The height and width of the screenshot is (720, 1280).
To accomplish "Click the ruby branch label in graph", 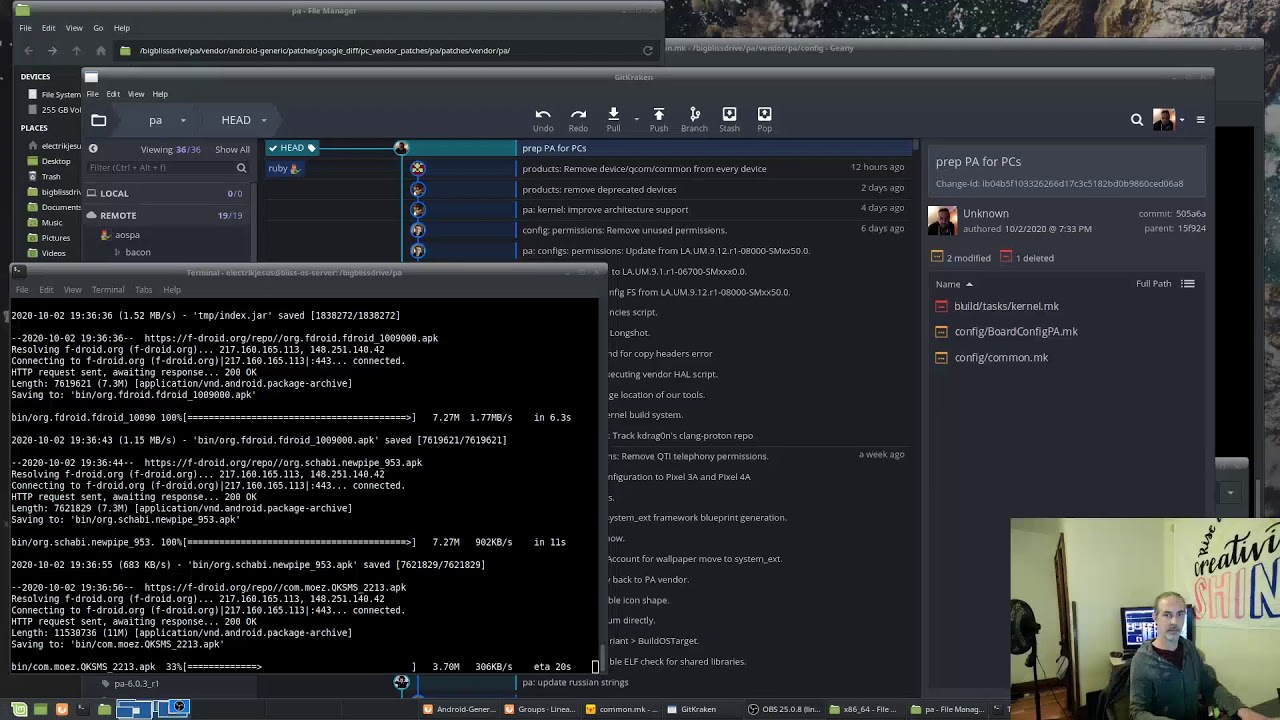I will [x=284, y=169].
